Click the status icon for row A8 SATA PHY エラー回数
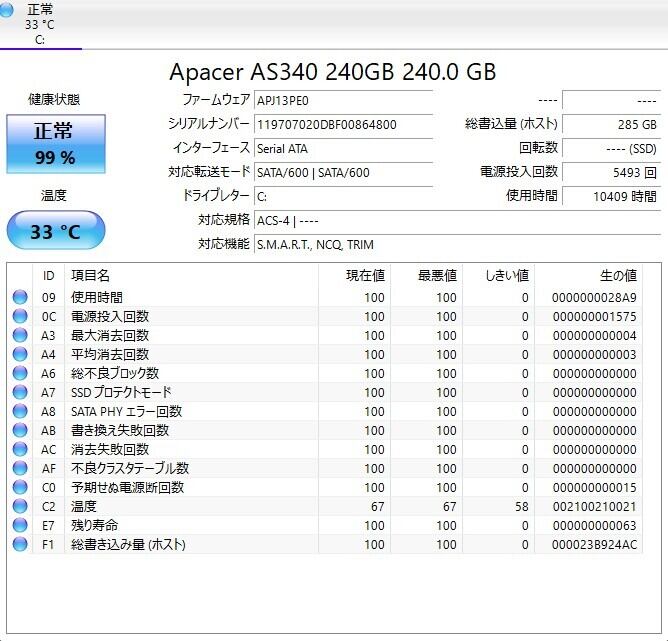This screenshot has height=641, width=668. [20, 411]
